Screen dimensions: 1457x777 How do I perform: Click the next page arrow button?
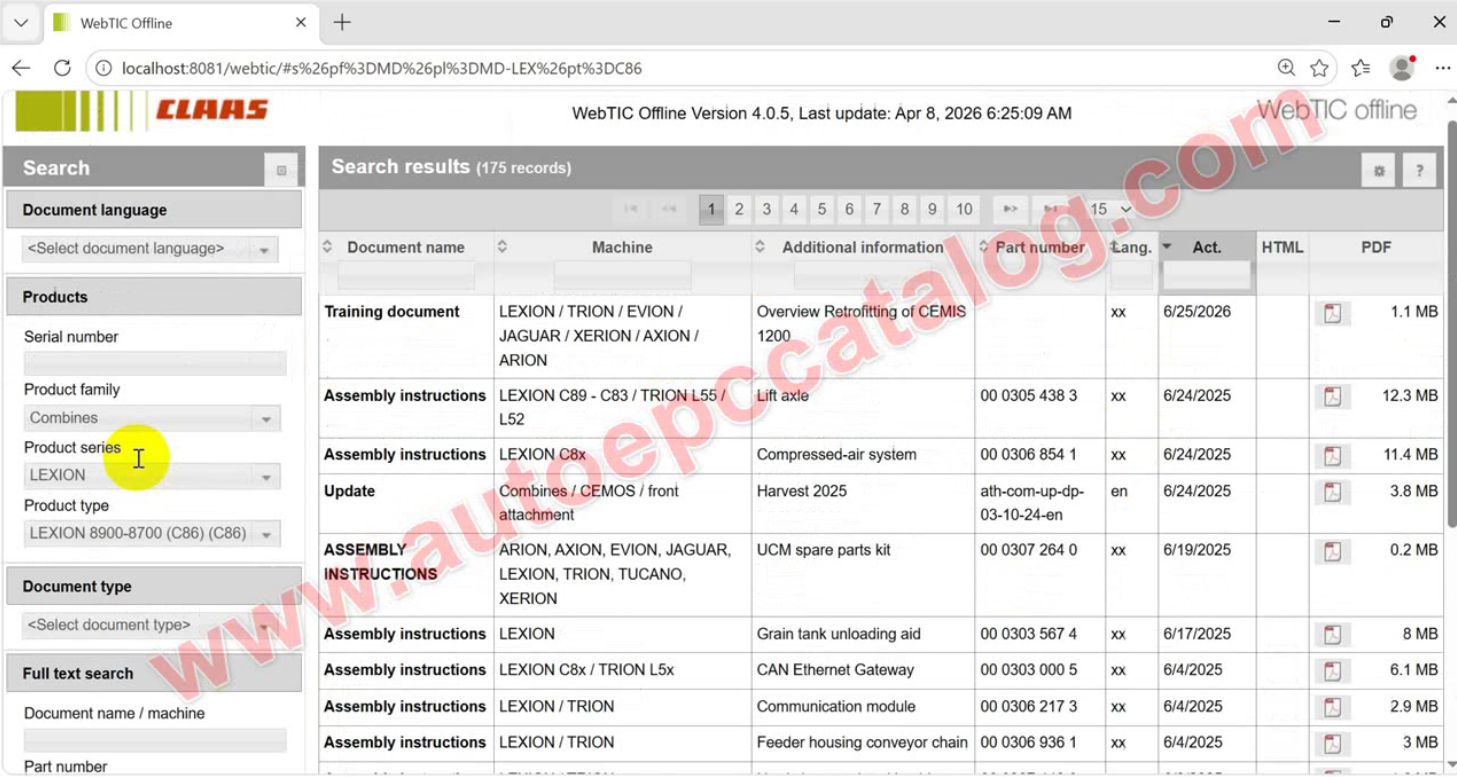pos(1010,209)
